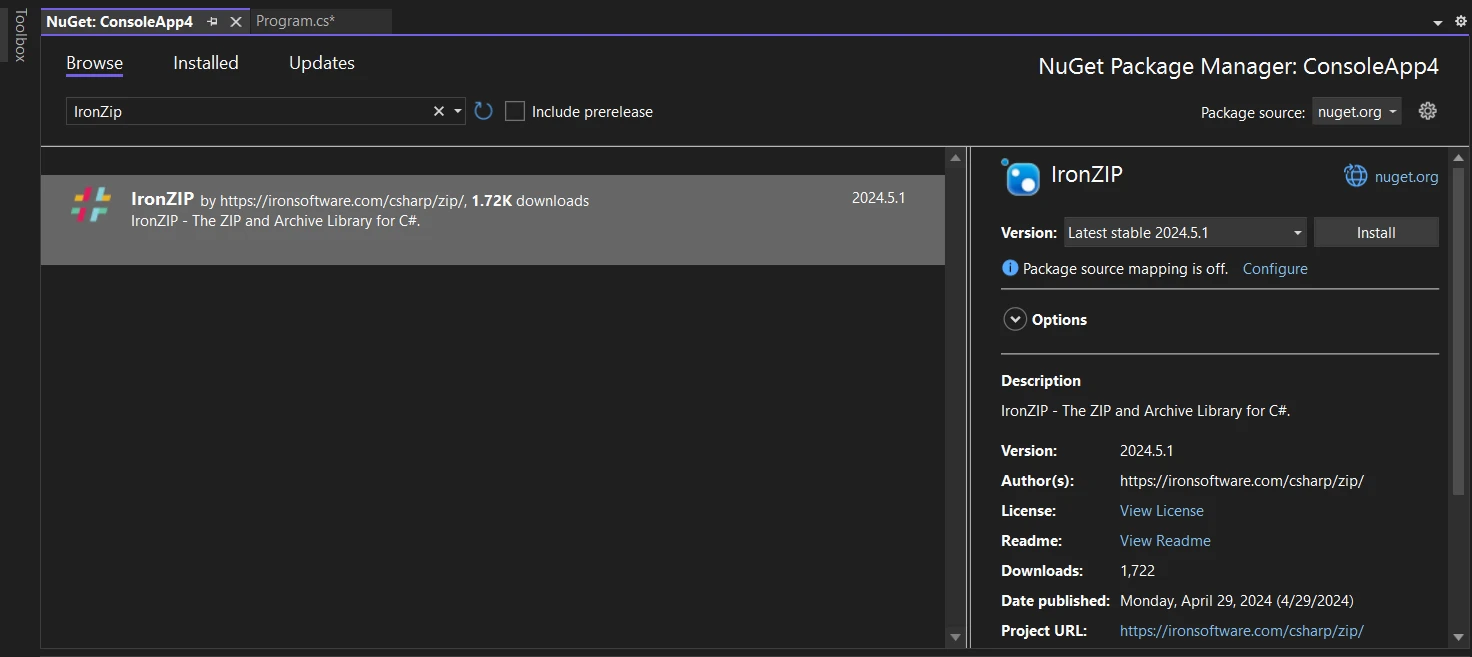
Task: Open the Package source dropdown
Action: (x=1357, y=111)
